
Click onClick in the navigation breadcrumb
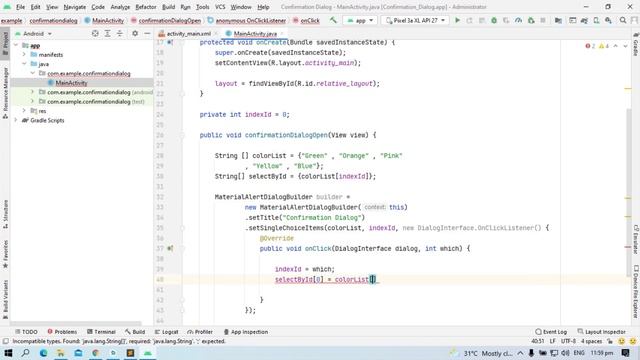coord(310,20)
